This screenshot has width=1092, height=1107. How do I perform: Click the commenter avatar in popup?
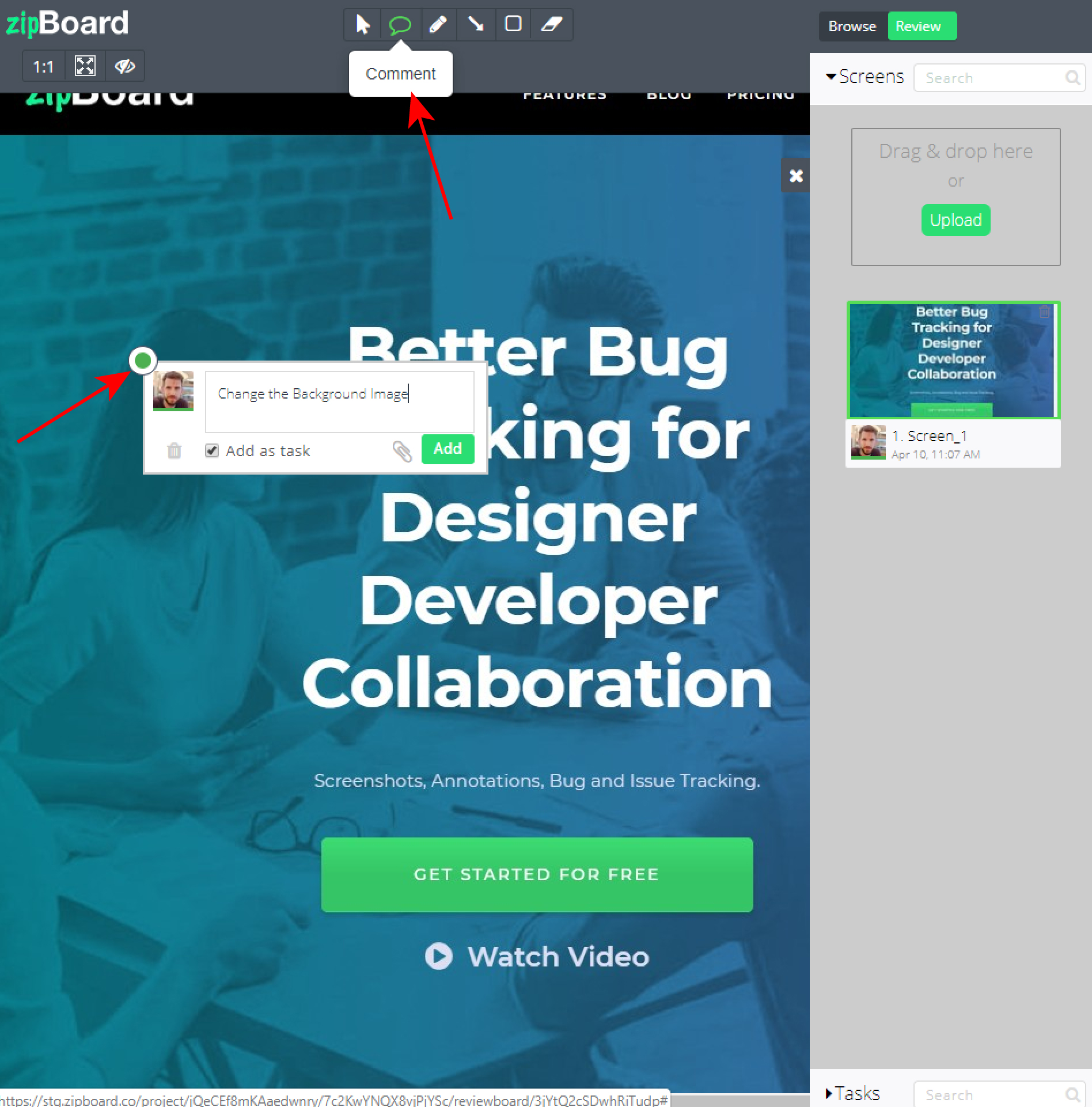(173, 391)
